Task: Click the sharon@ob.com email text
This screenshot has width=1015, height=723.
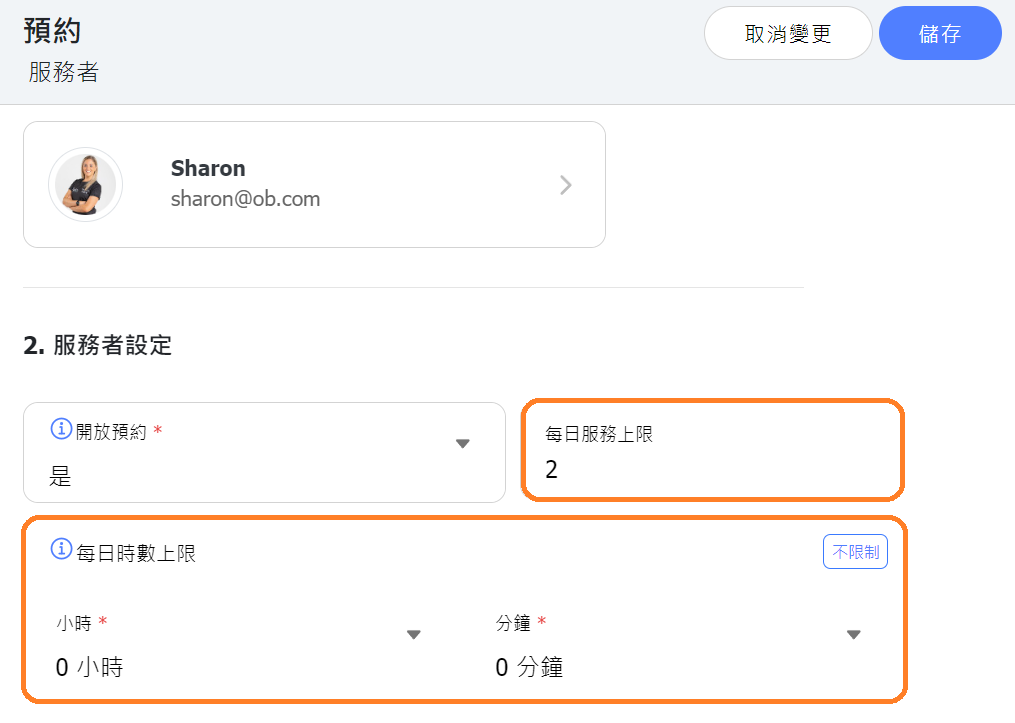Action: pos(245,198)
